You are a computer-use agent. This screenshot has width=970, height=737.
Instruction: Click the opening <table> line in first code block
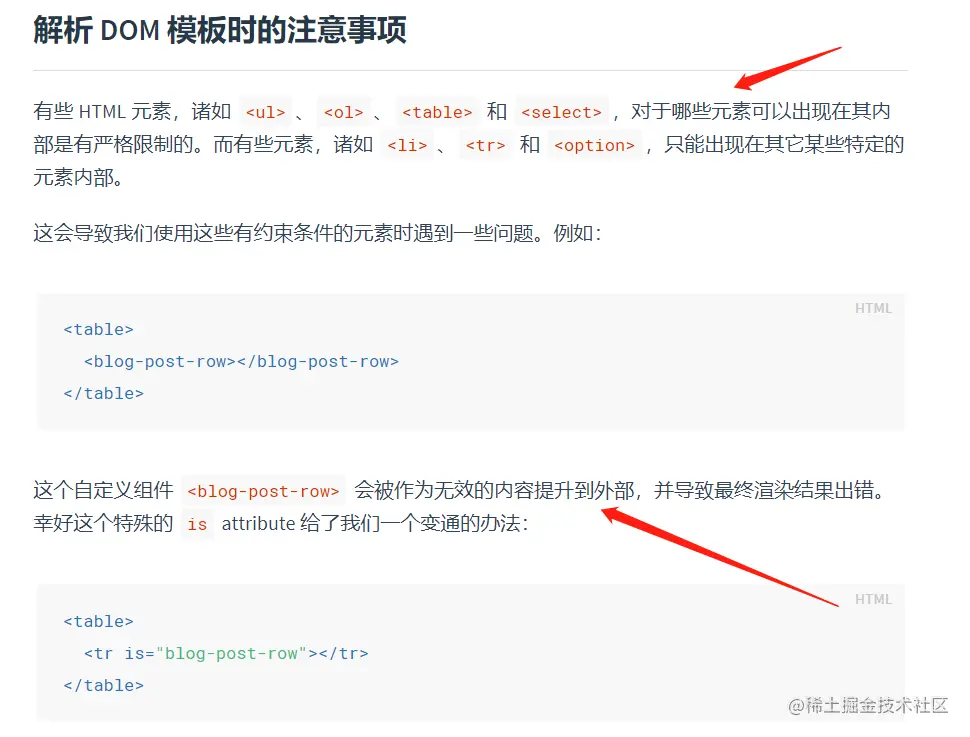[98, 329]
